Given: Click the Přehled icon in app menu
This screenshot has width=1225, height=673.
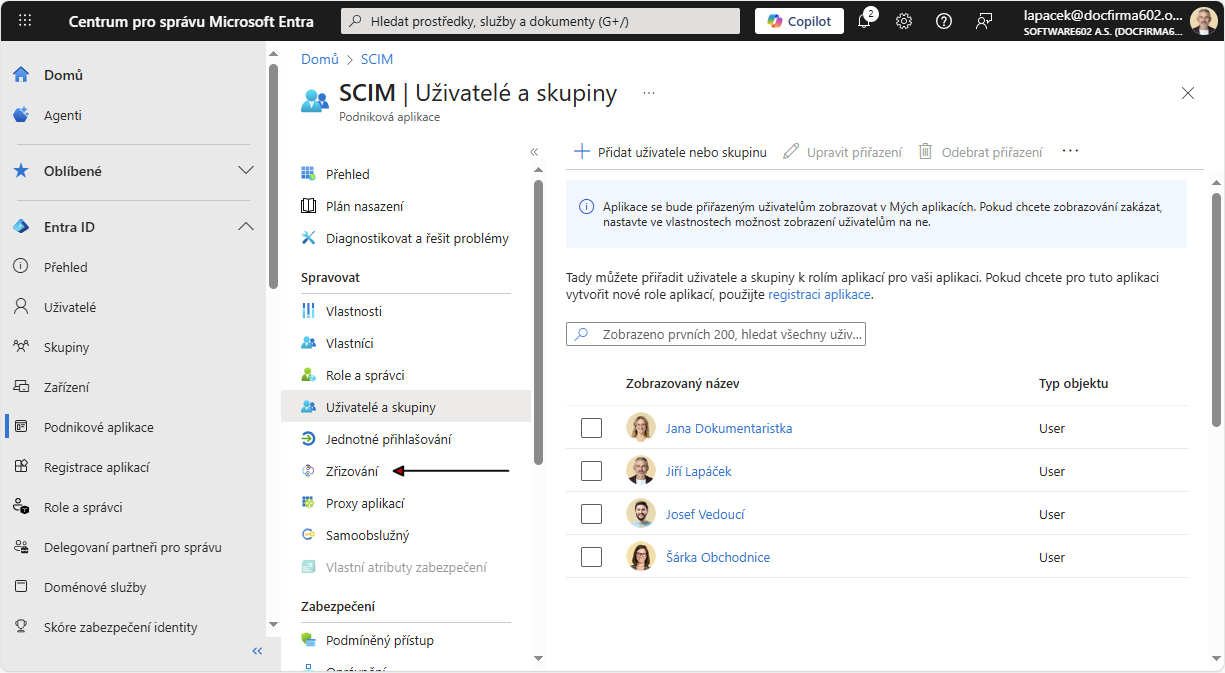Looking at the screenshot, I should 308,174.
